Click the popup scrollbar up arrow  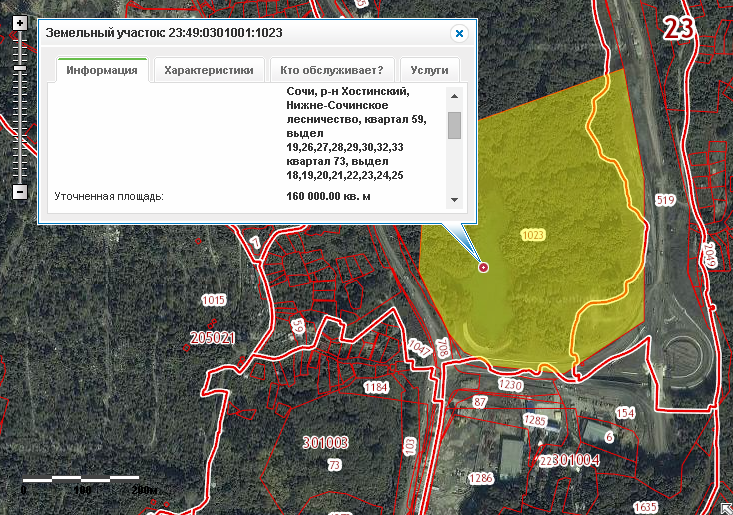(454, 97)
